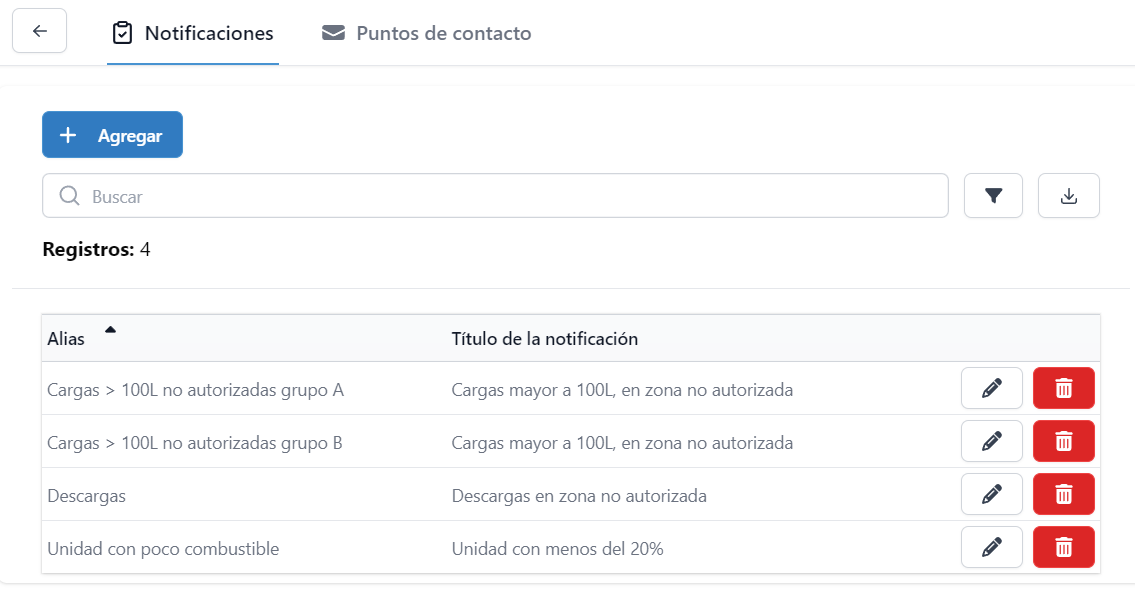The width and height of the screenshot is (1135, 597).
Task: Click the magnifying glass search icon
Action: tap(68, 195)
